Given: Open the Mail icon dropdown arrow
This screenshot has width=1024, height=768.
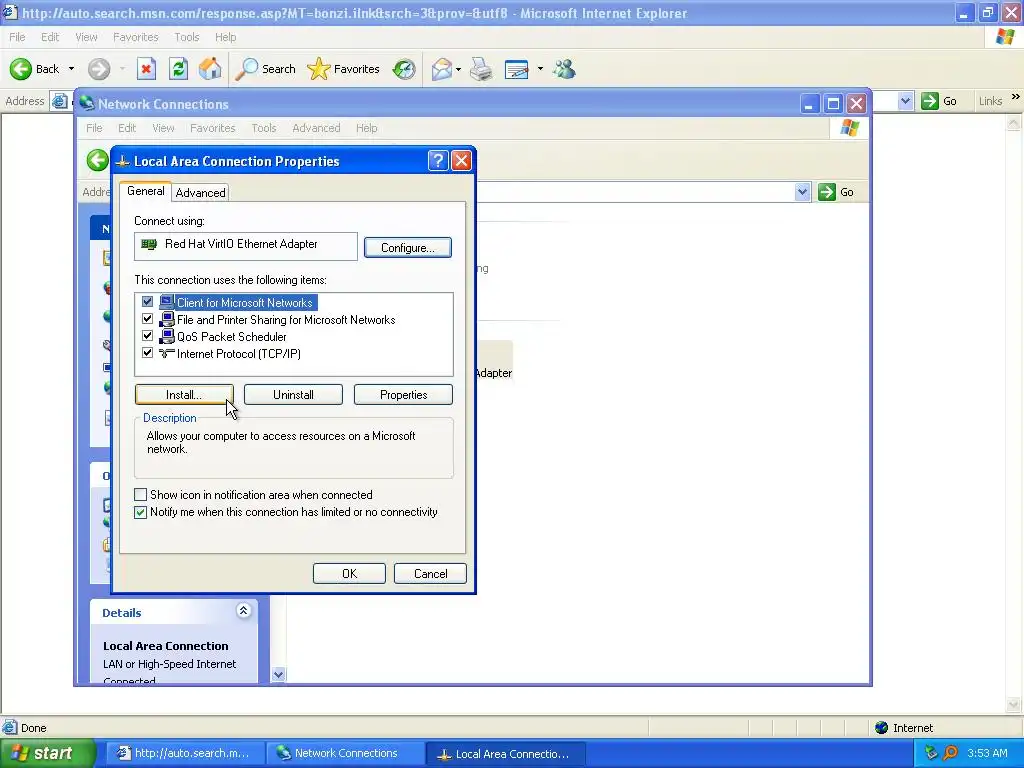Looking at the screenshot, I should (x=458, y=69).
